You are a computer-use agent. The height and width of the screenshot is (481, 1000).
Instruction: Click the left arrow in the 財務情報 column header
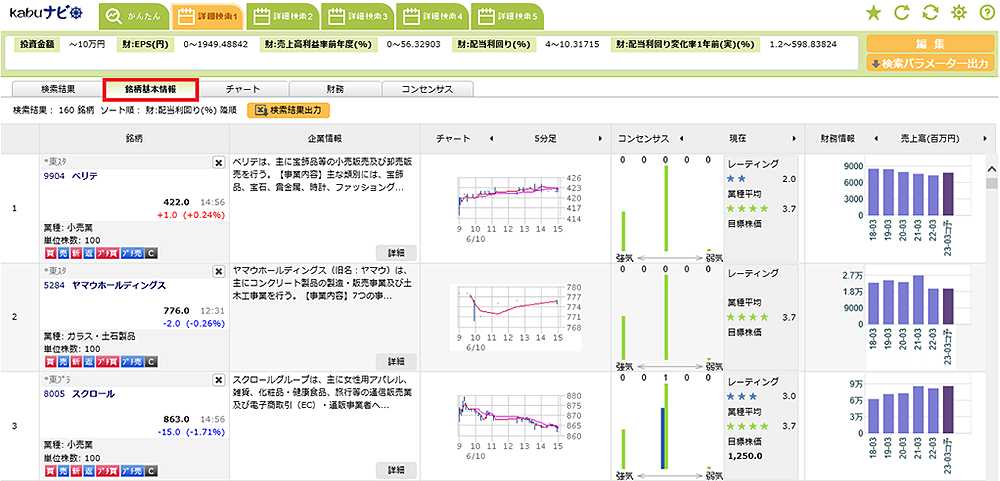tap(875, 138)
